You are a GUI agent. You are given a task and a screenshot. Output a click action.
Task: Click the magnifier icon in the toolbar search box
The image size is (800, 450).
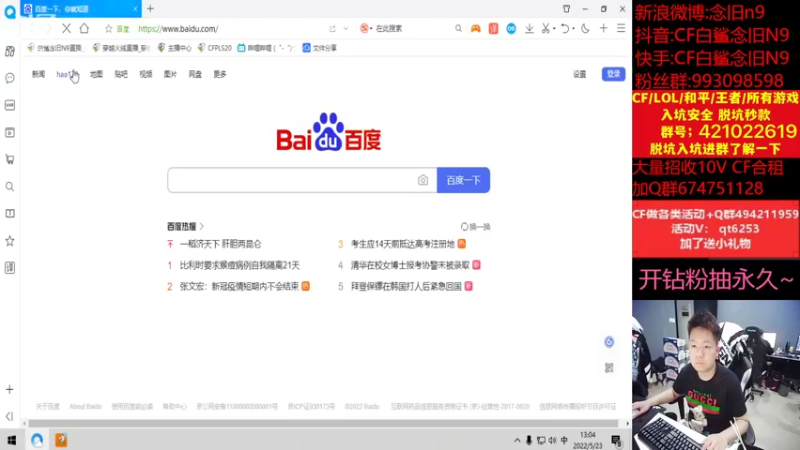click(458, 29)
